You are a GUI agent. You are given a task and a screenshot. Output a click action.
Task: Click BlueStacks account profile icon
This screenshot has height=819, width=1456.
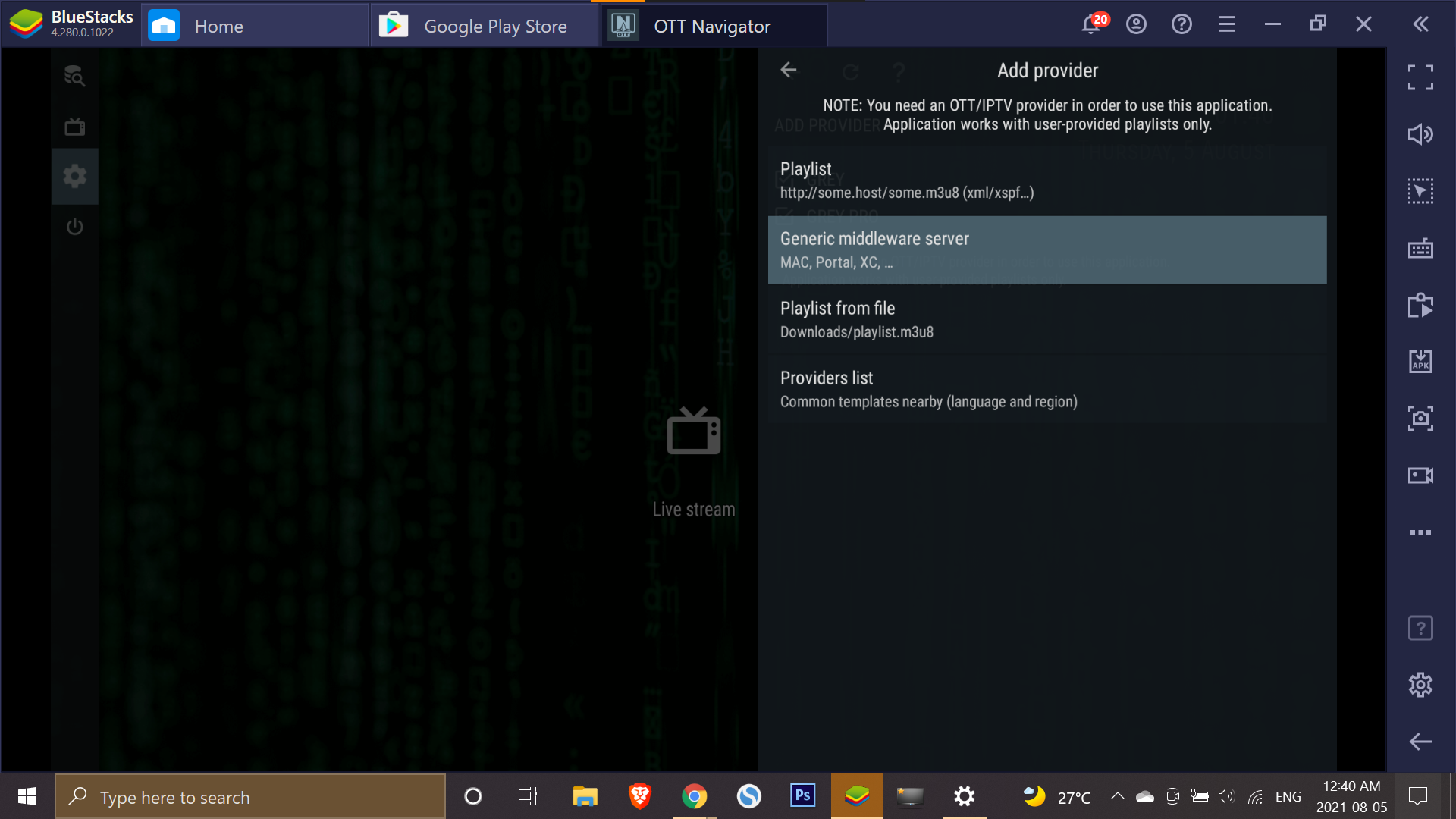1136,24
